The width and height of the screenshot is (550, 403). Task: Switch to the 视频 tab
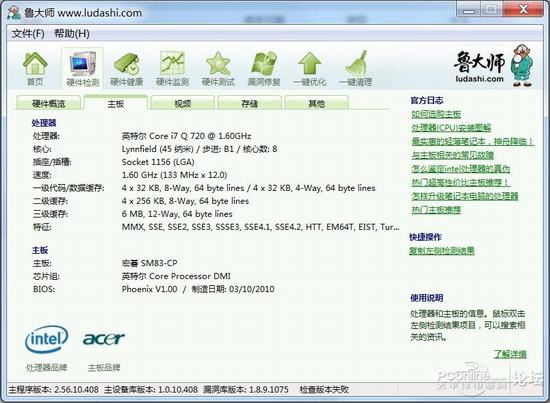point(182,103)
